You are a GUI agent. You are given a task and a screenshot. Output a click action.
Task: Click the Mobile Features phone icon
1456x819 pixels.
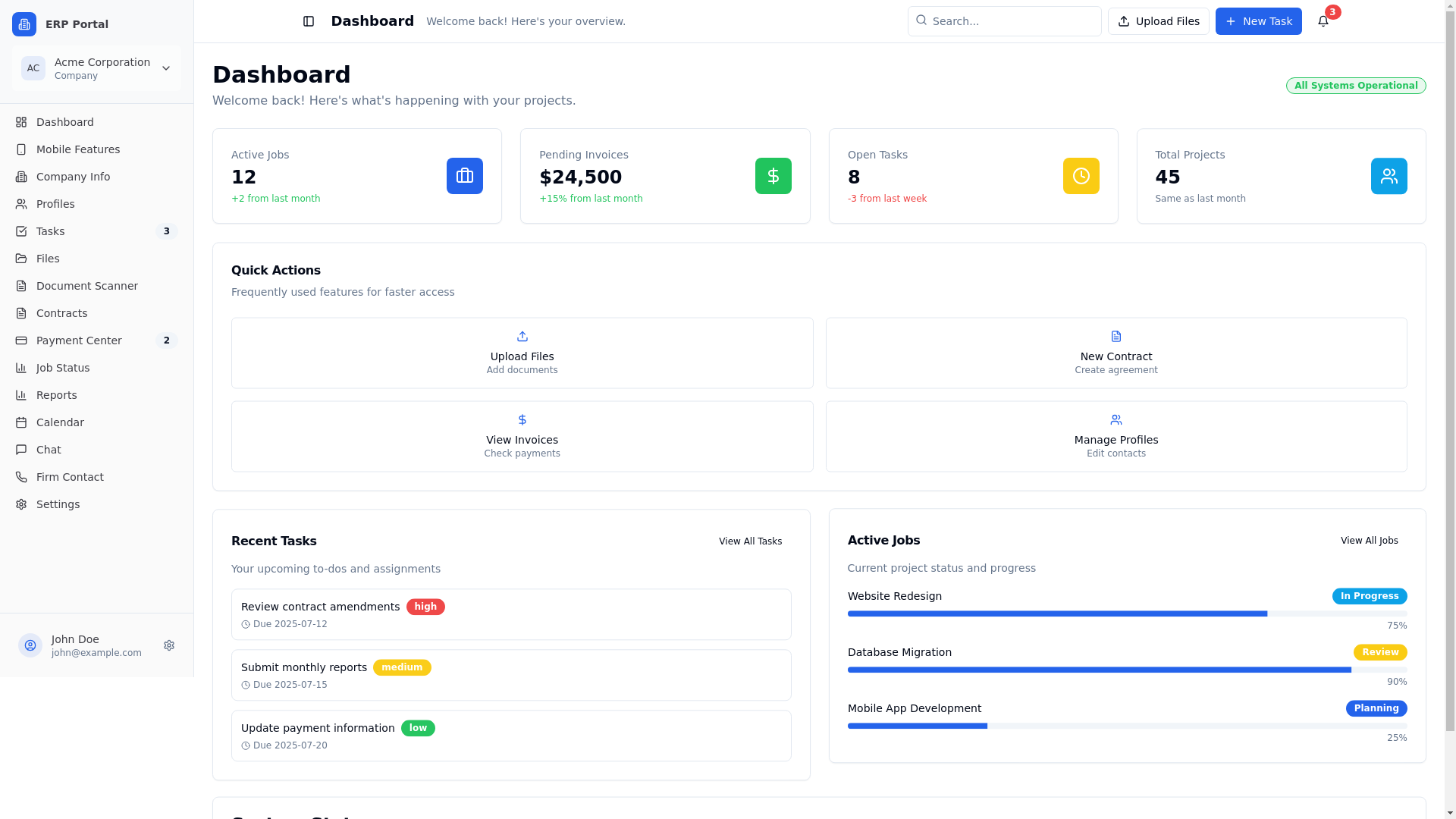21,149
